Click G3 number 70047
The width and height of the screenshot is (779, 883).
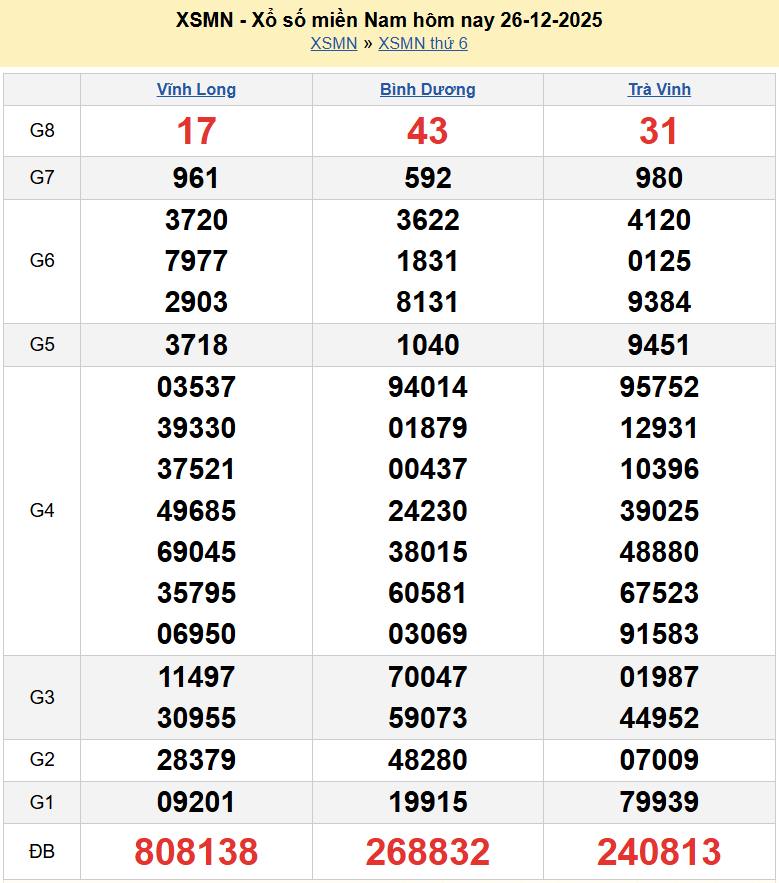coord(427,677)
